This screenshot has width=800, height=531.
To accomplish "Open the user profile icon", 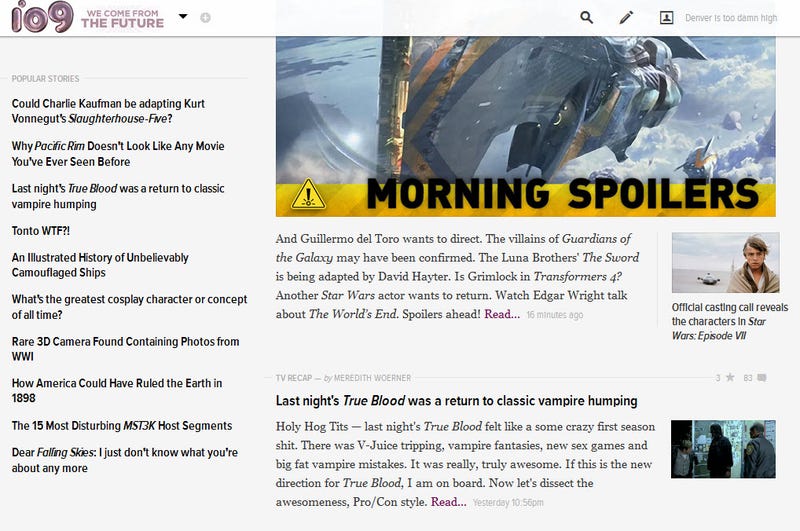I will pyautogui.click(x=666, y=17).
